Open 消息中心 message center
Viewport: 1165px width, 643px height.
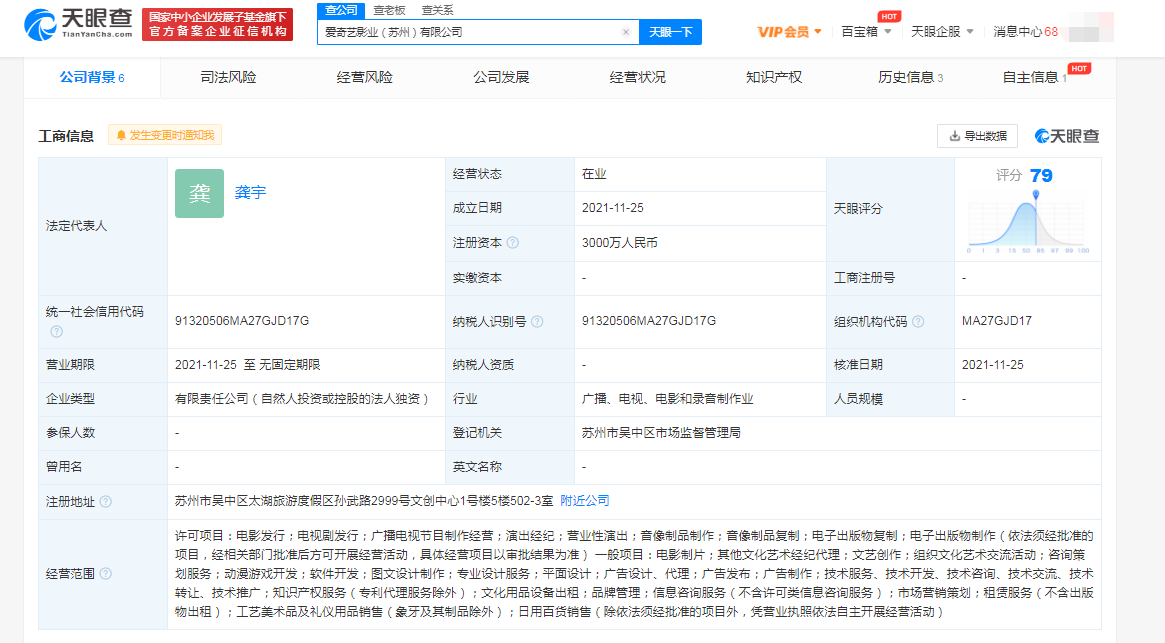click(1025, 32)
